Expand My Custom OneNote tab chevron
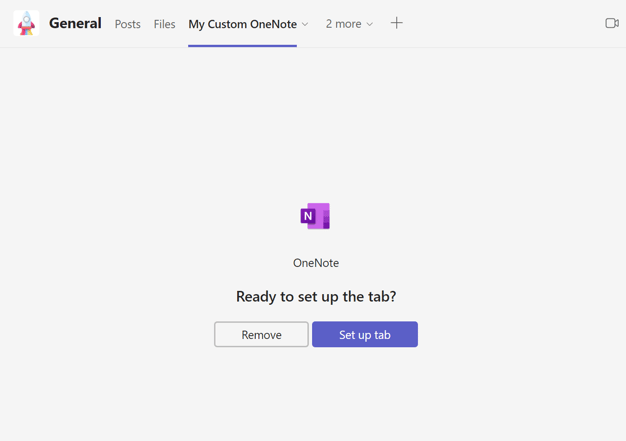Screen dimensions: 626x441 coord(305,24)
